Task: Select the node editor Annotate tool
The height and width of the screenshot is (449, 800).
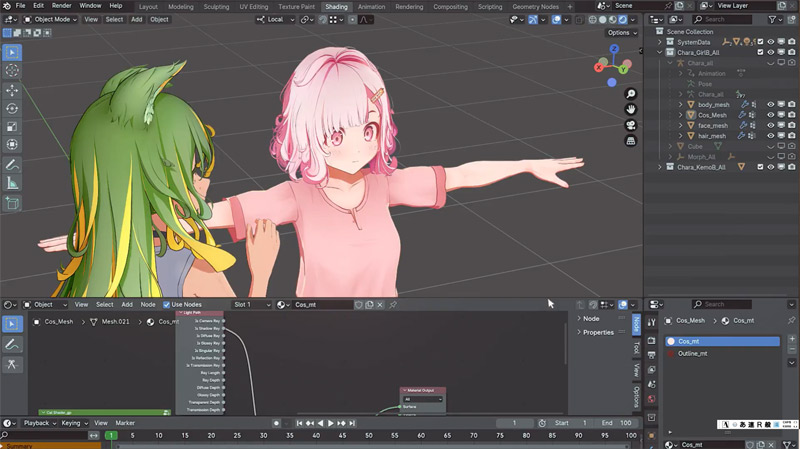Action: (12, 344)
